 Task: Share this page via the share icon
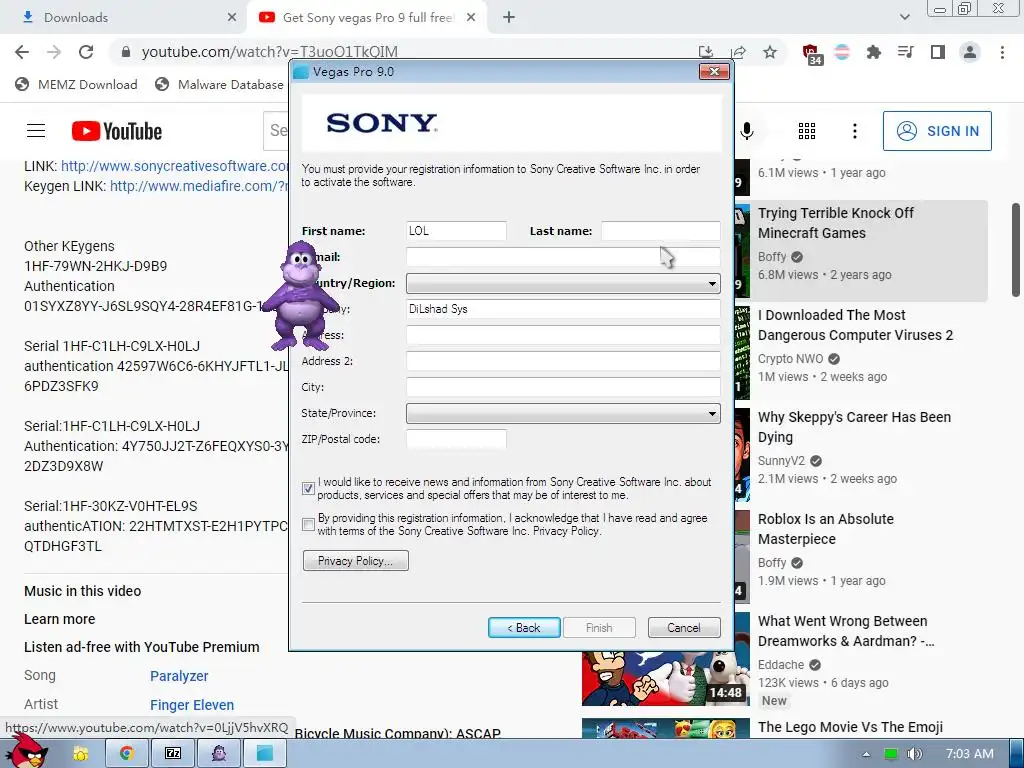coord(739,52)
